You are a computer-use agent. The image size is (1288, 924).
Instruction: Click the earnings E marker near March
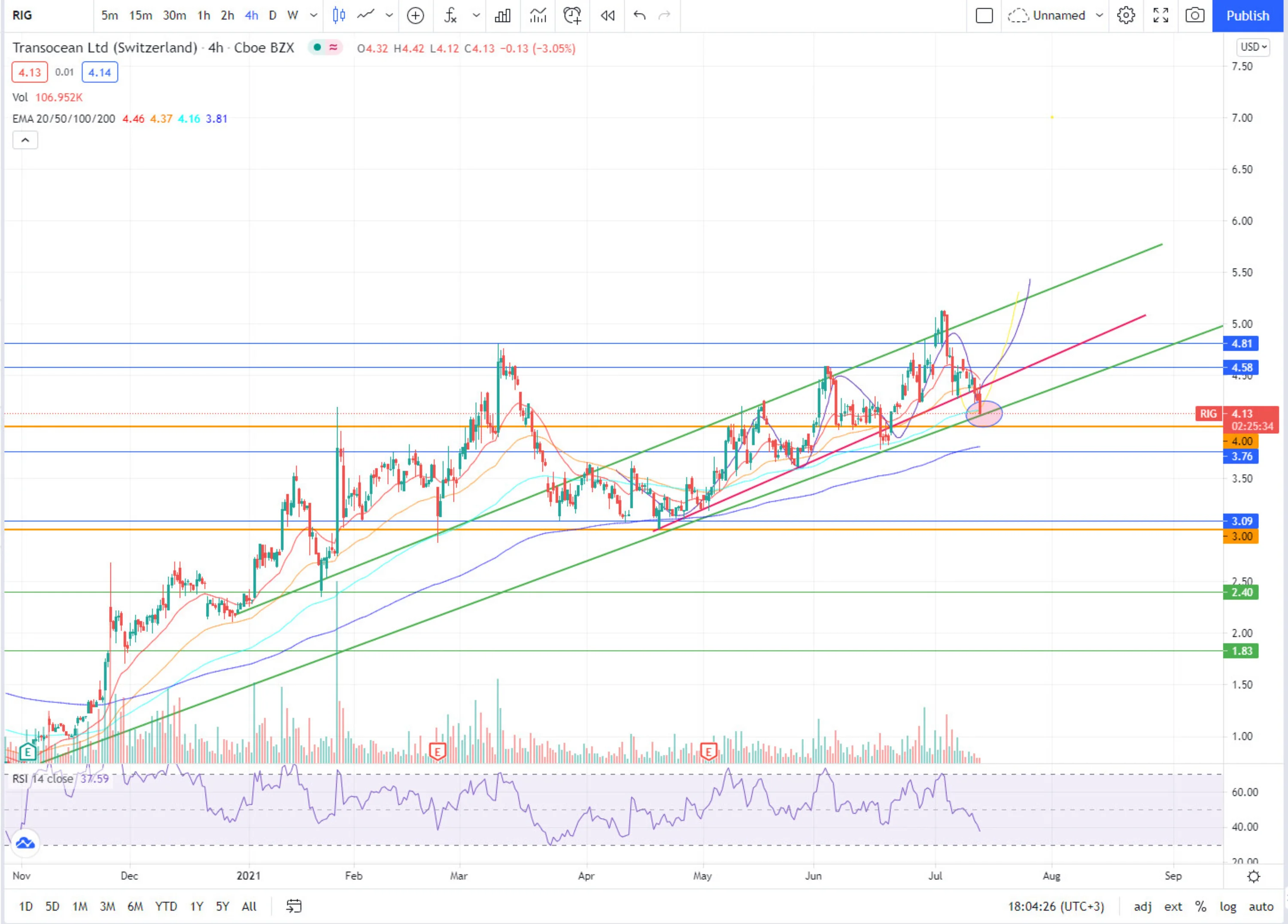pos(437,752)
